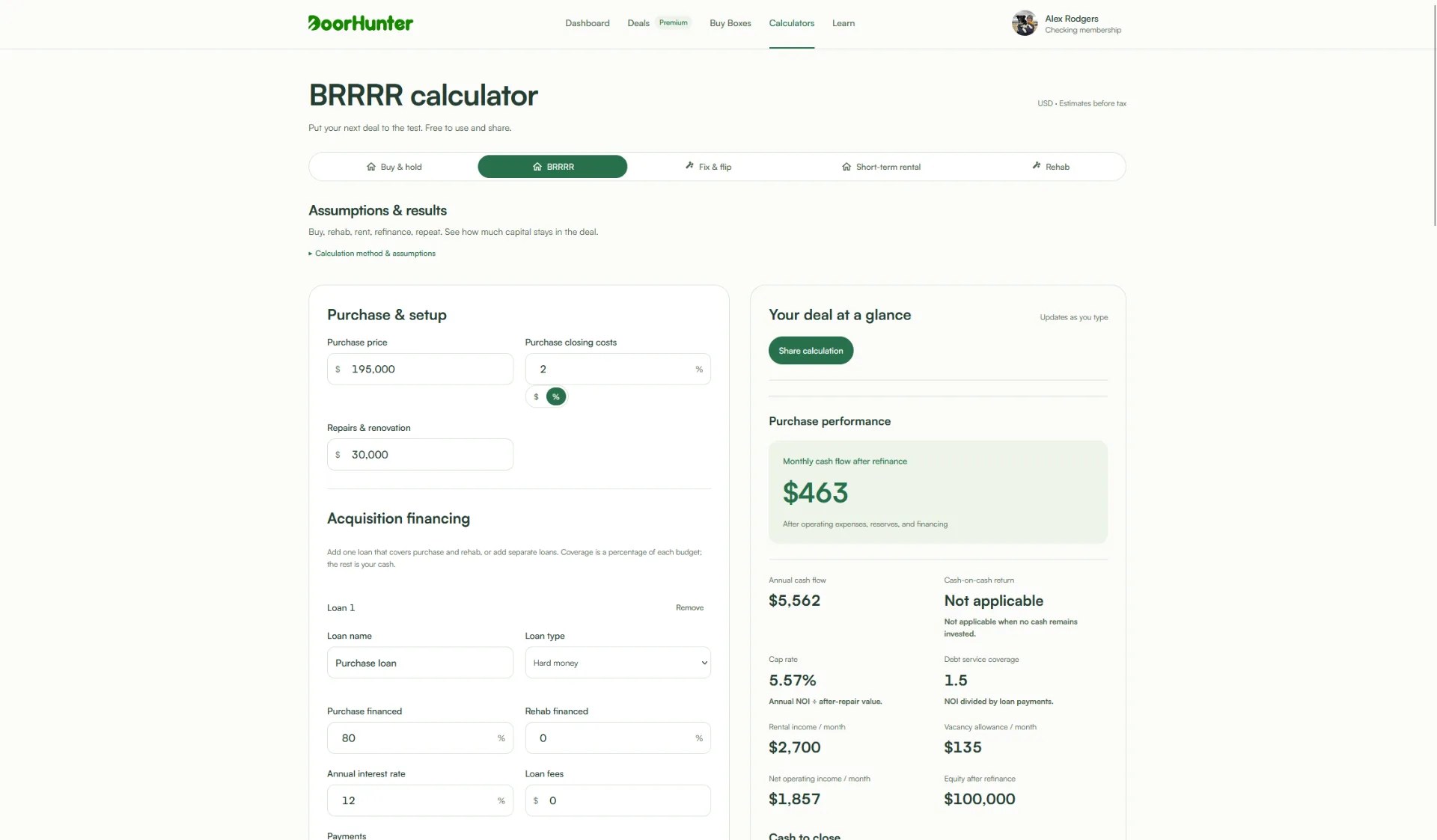Click the hammer icon in Fix & flip tab

(x=689, y=166)
